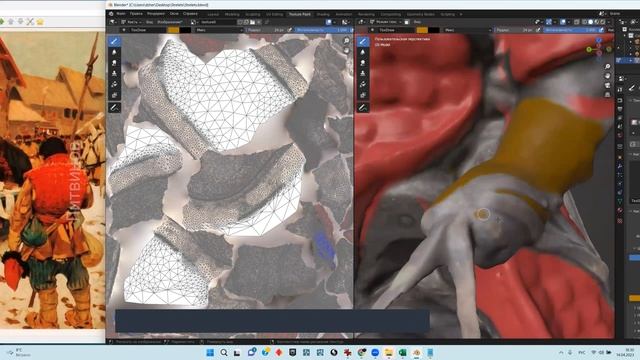The image size is (640, 360).
Task: Select the Mask tool in the 3D viewport
Action: [x=362, y=95]
